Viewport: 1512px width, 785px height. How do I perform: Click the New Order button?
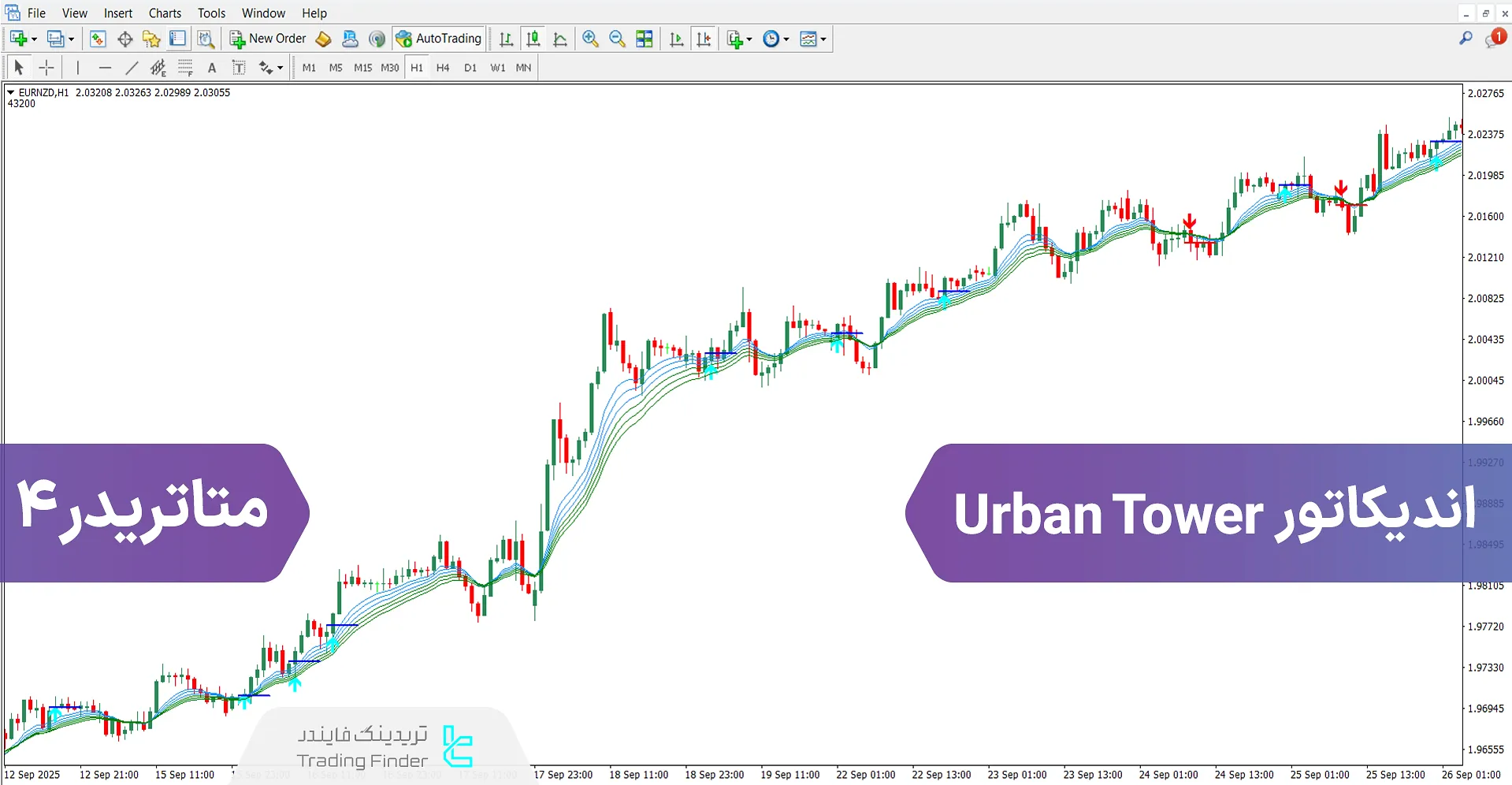(268, 39)
